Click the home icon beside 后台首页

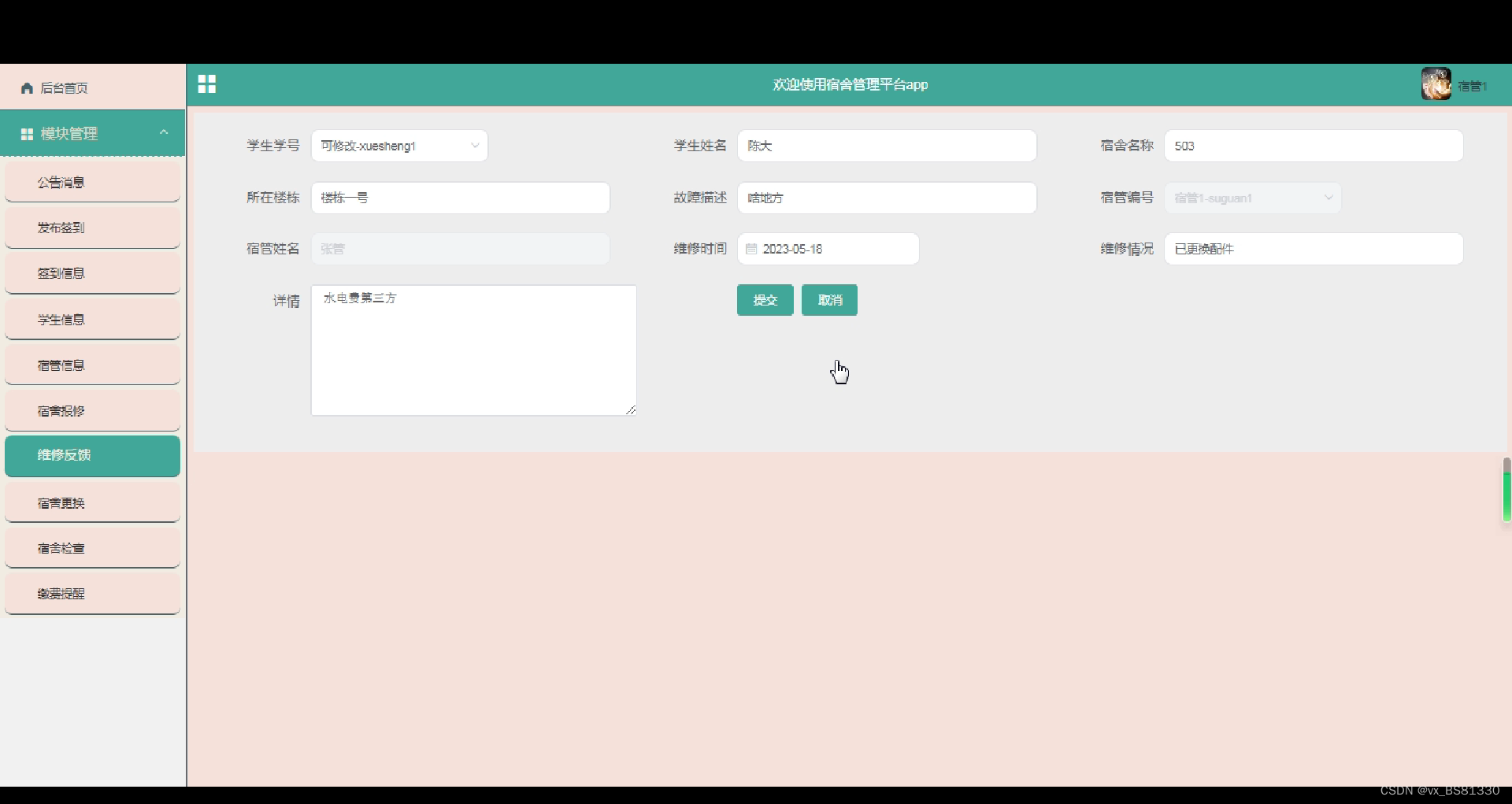coord(27,88)
